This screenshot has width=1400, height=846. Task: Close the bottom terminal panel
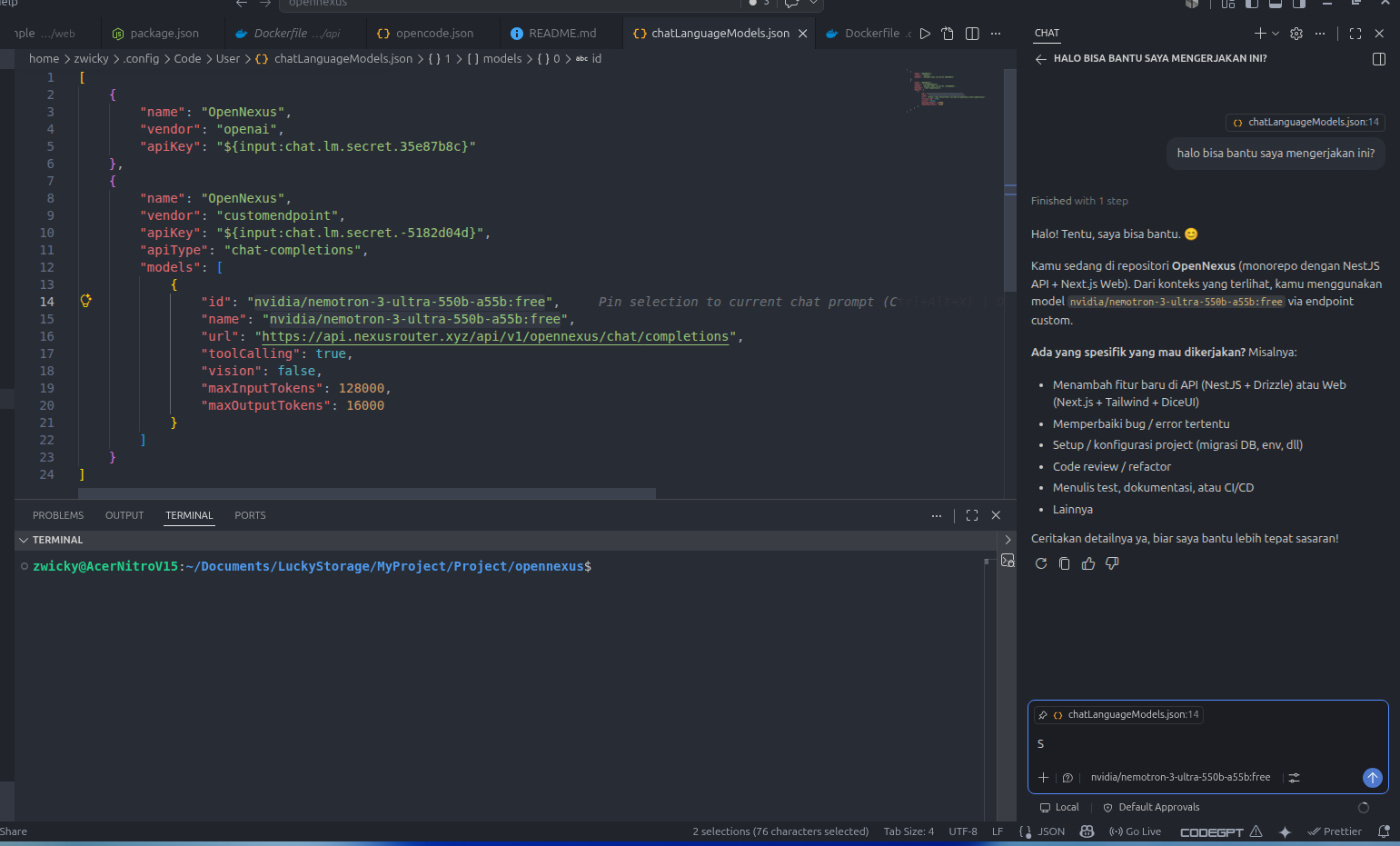pyautogui.click(x=996, y=516)
